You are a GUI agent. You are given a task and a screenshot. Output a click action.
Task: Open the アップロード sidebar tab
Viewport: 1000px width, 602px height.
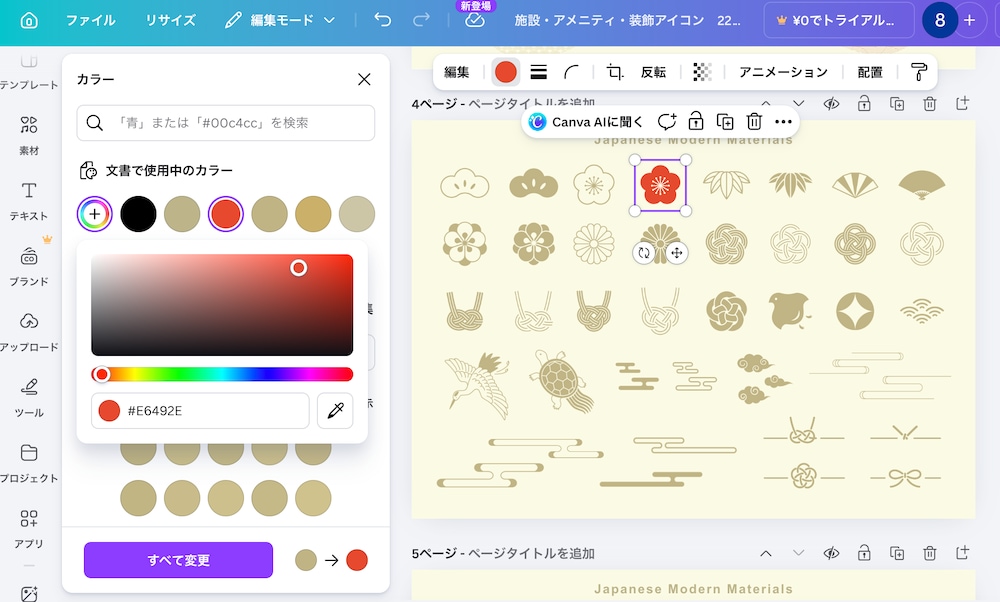(29, 332)
